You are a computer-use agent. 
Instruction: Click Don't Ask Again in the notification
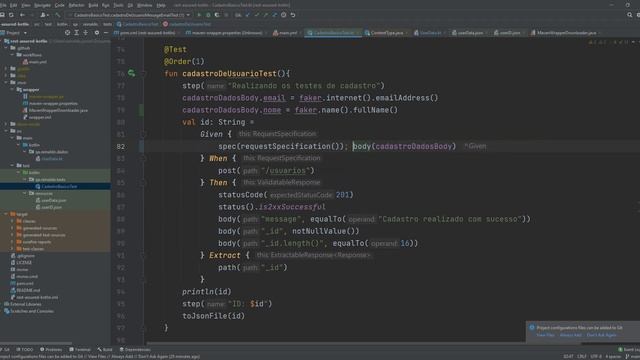pos(602,335)
